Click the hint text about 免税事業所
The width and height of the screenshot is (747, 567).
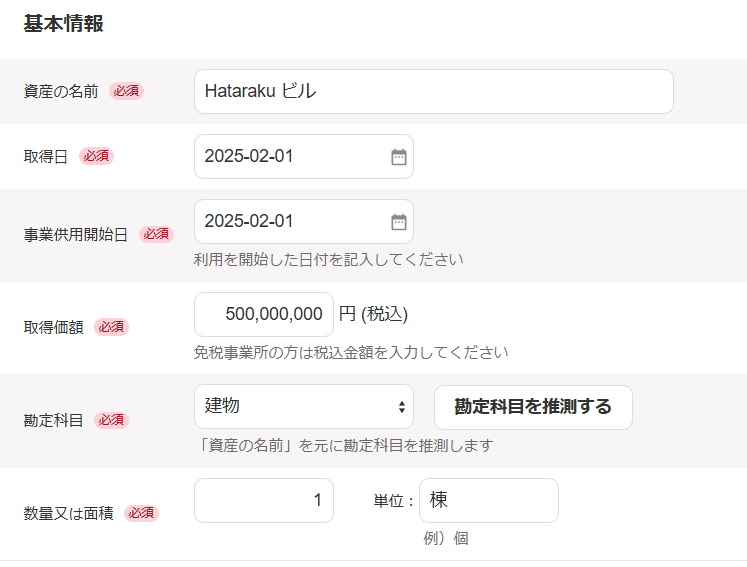pos(351,352)
